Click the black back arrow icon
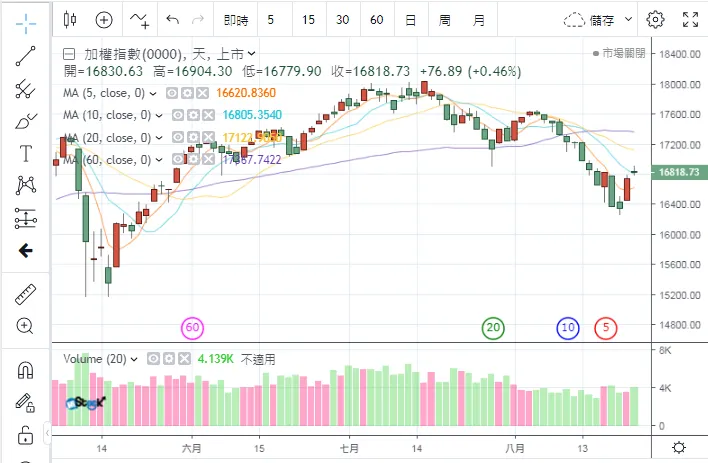This screenshot has height=463, width=708. [x=26, y=250]
